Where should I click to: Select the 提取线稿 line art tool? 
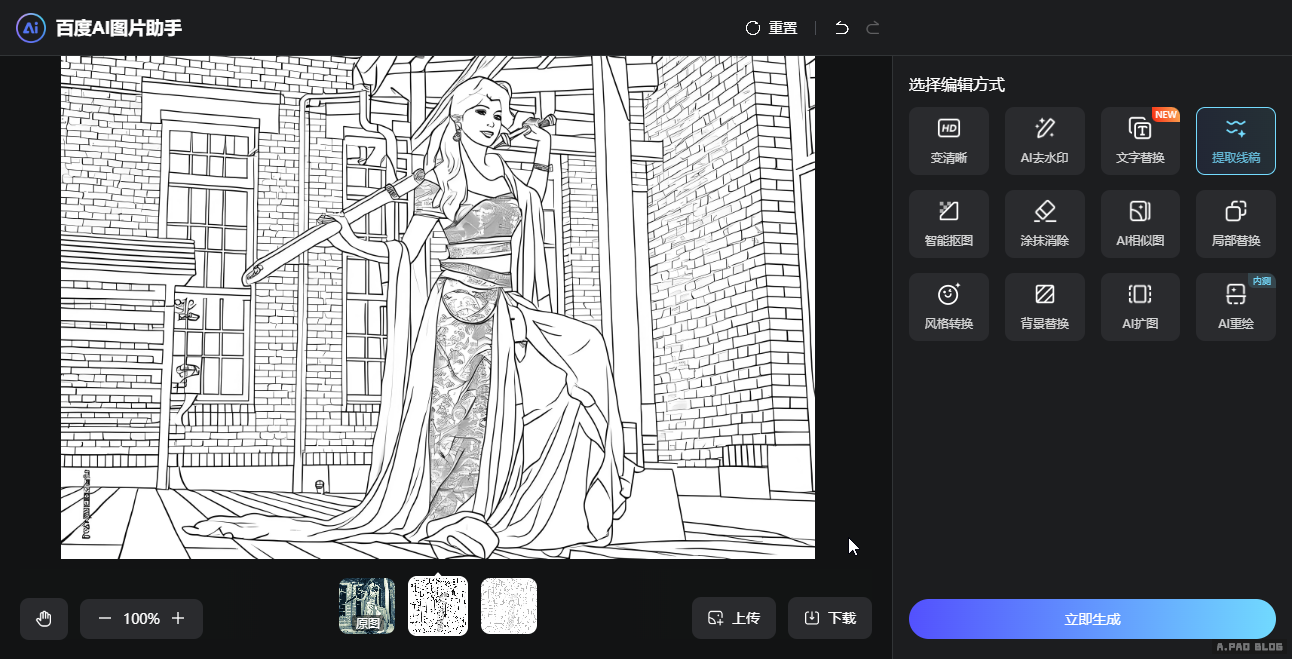[x=1235, y=141]
